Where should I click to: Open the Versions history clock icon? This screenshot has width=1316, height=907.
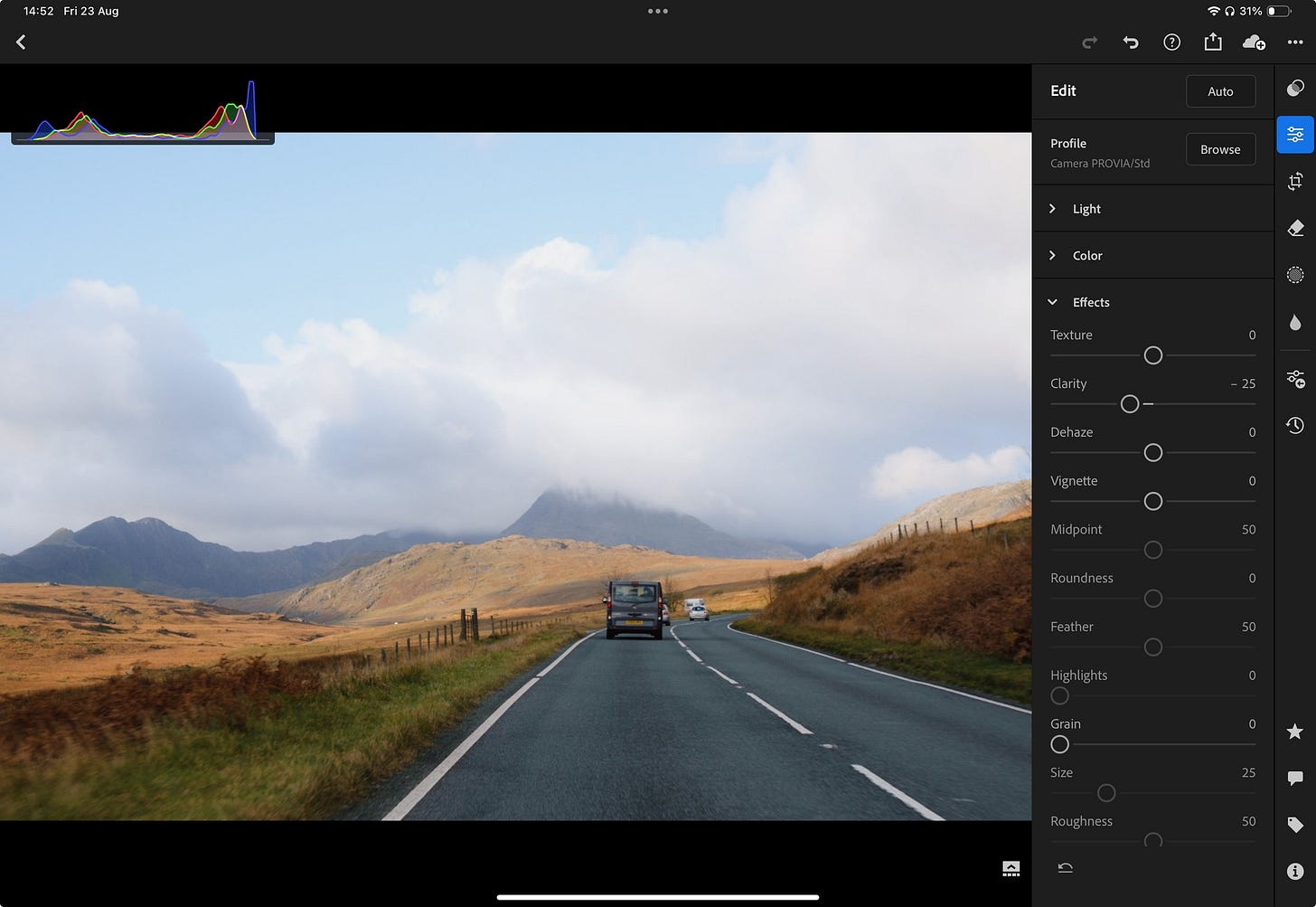[1295, 426]
